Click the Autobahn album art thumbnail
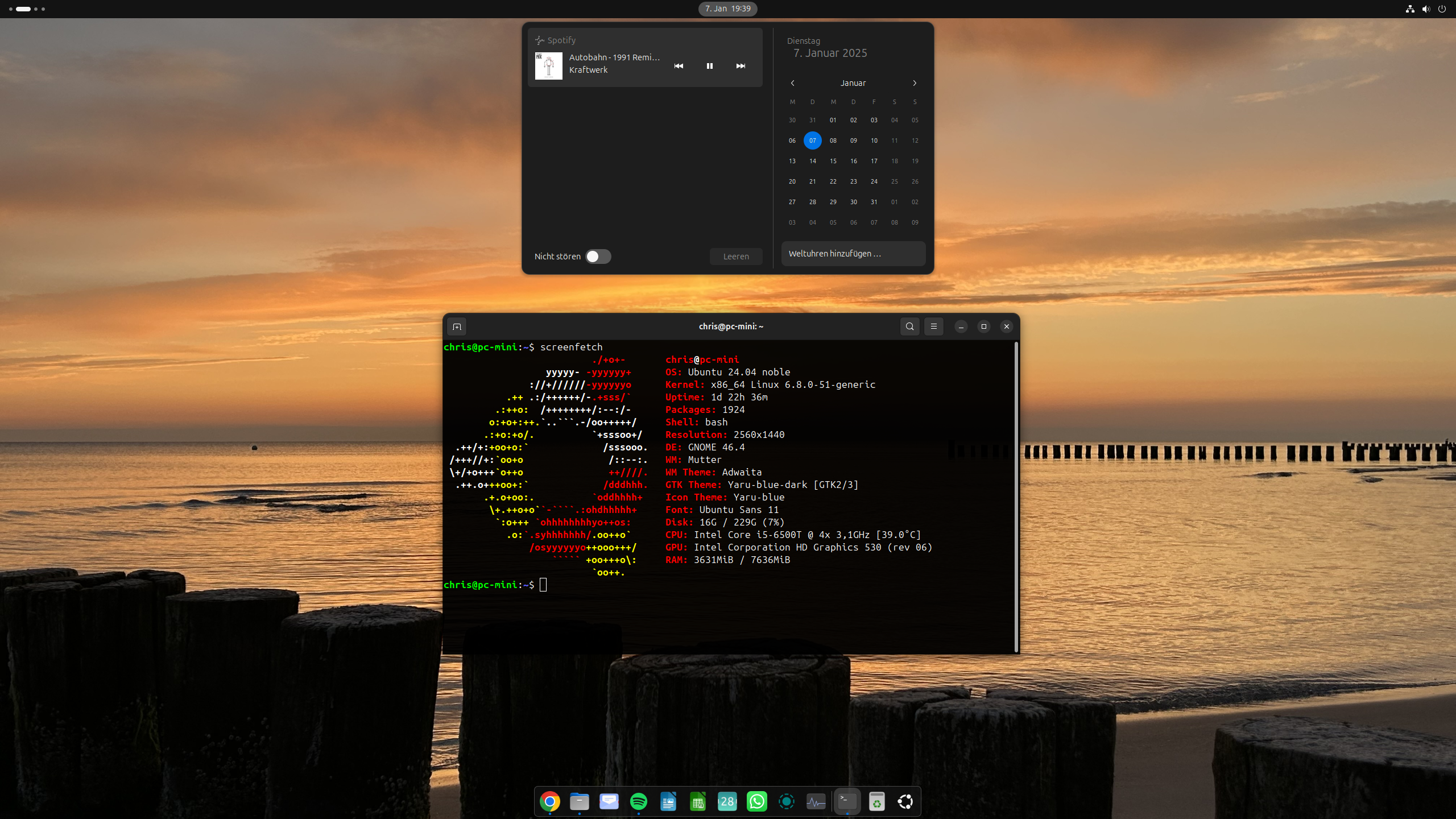Screen dimensions: 1456x819 pos(548,66)
